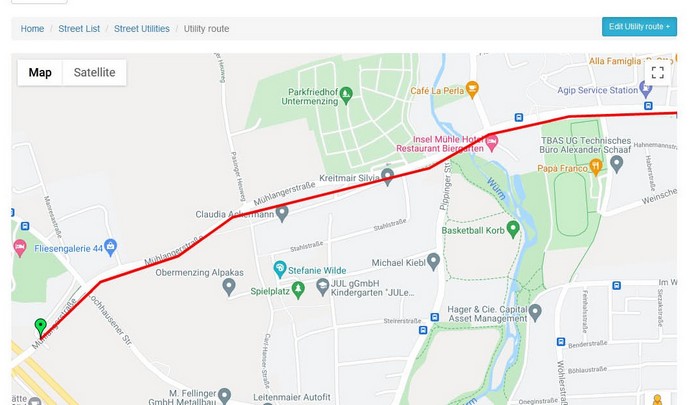Select the Map view tab

[x=40, y=72]
